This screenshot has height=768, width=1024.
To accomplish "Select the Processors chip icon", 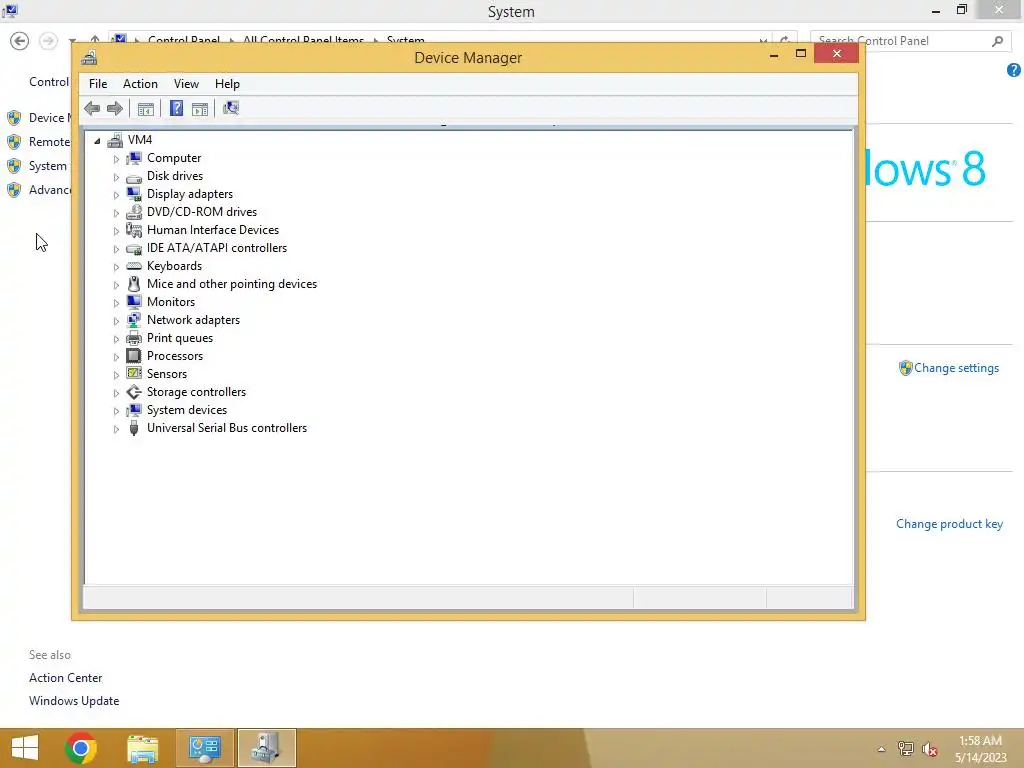I will pos(134,356).
